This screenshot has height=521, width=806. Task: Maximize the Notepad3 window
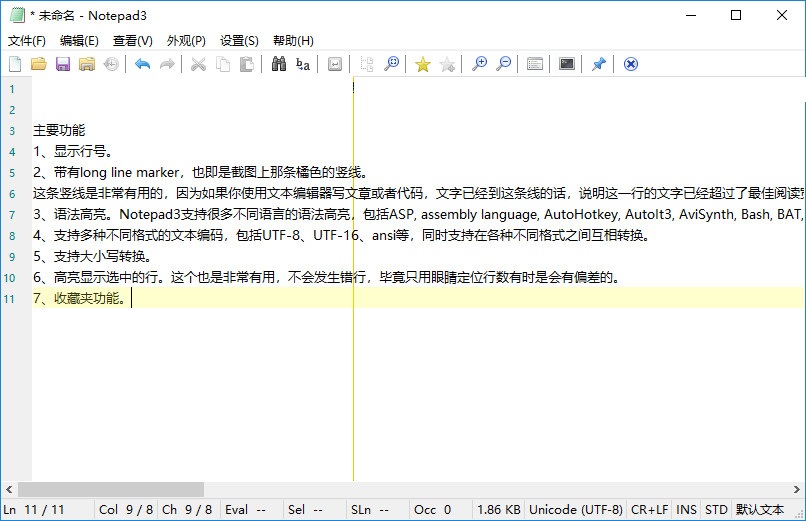point(736,15)
